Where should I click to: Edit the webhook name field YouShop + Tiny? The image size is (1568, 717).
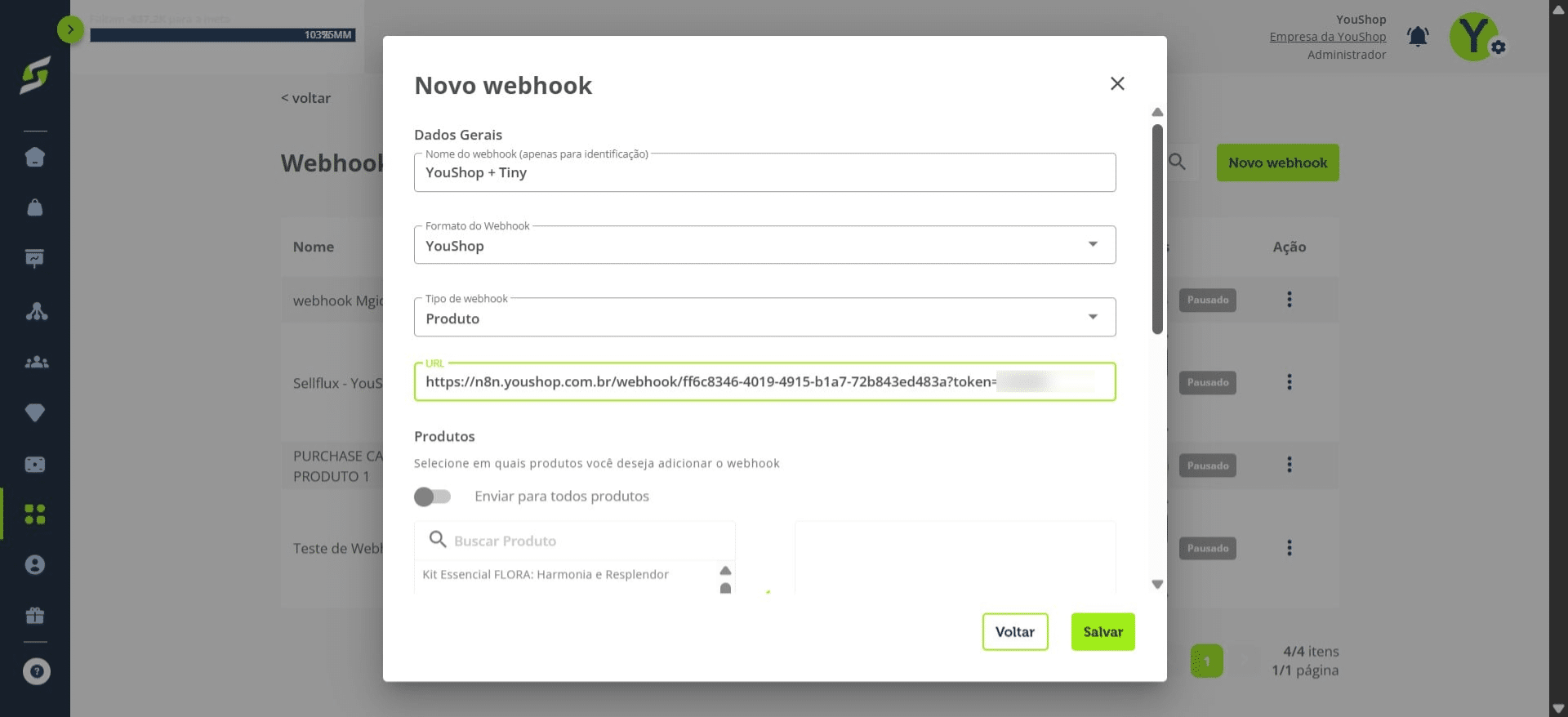pos(764,172)
